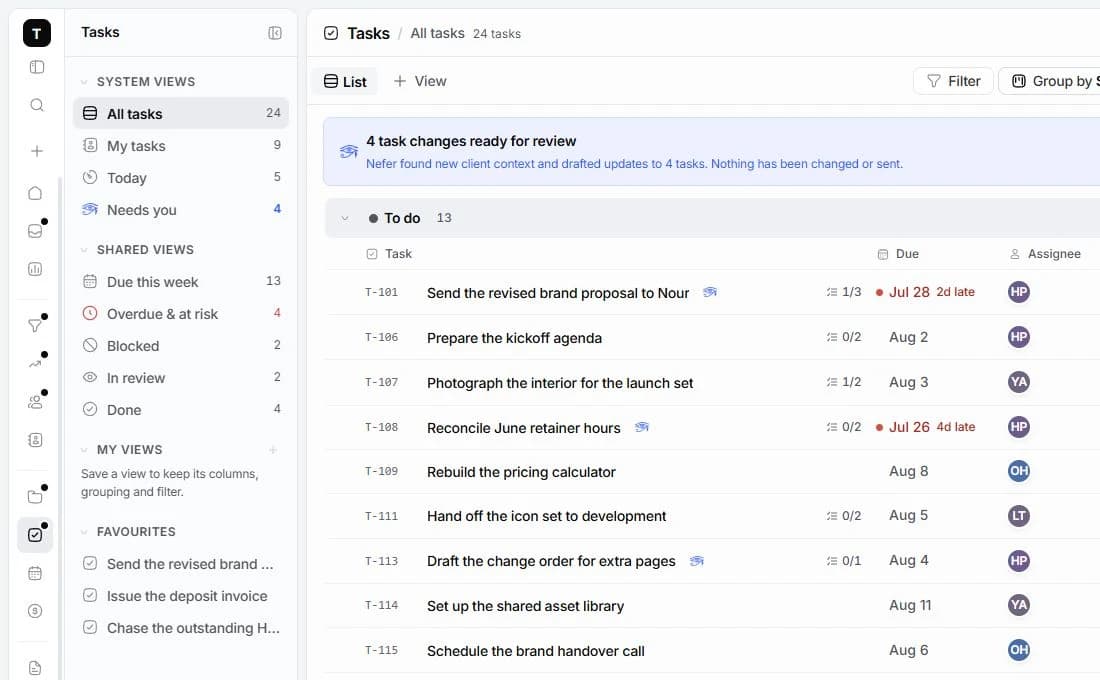Click the Assignee column header
This screenshot has height=680, width=1100.
1045,254
